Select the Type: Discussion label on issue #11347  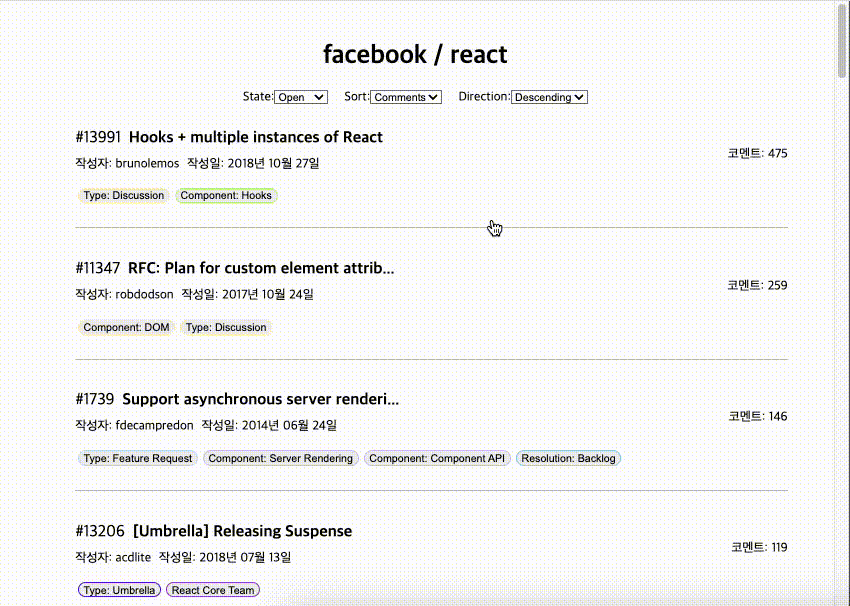click(226, 327)
